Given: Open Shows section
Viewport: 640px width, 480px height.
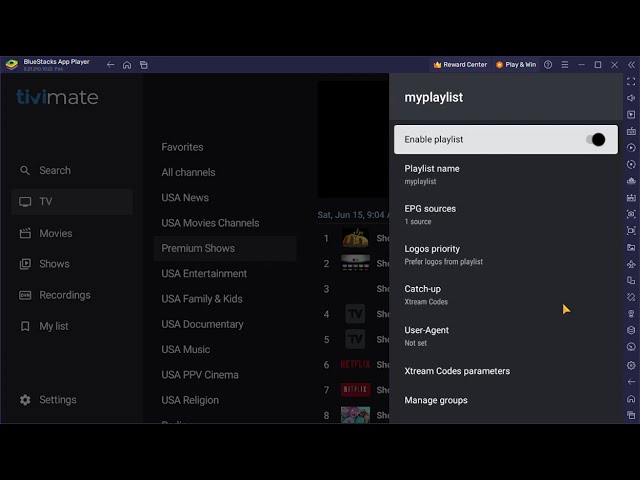Looking at the screenshot, I should click(x=72, y=264).
